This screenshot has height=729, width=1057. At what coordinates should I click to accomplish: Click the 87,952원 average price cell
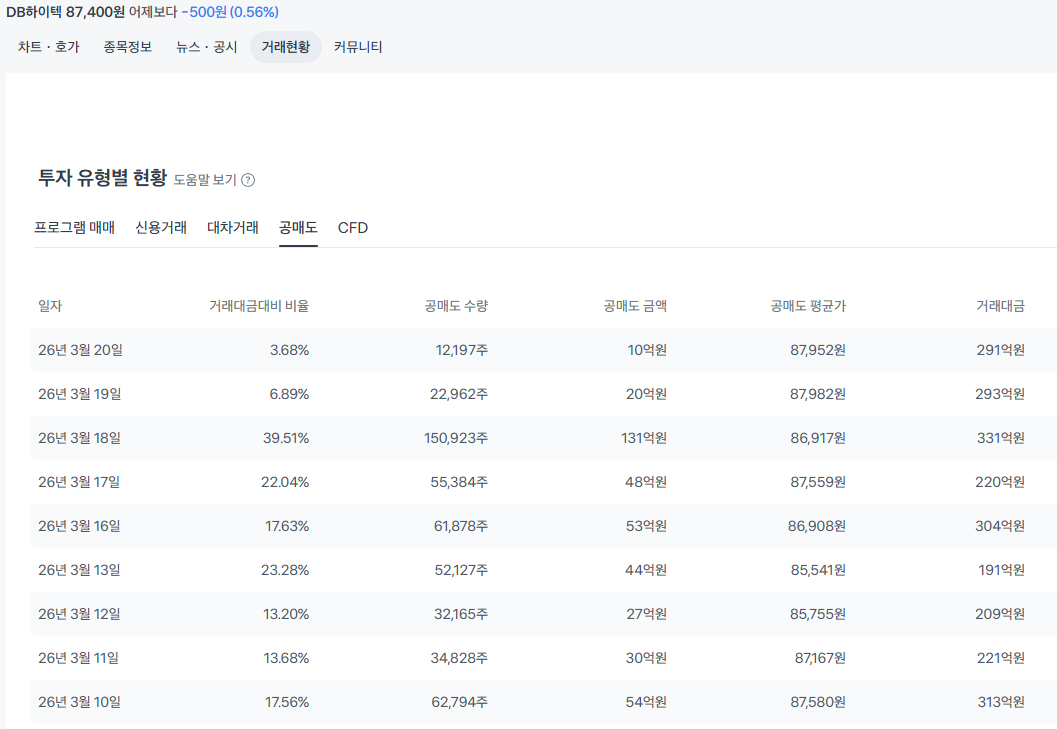818,350
